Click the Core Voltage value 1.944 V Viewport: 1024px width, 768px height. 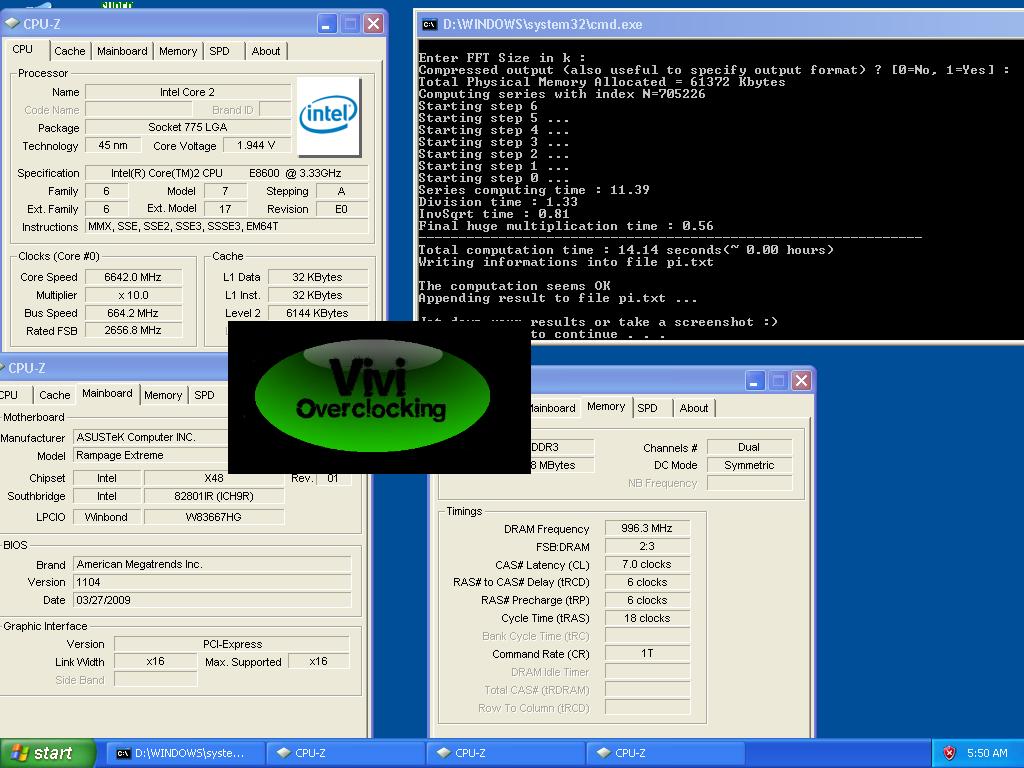[x=256, y=145]
